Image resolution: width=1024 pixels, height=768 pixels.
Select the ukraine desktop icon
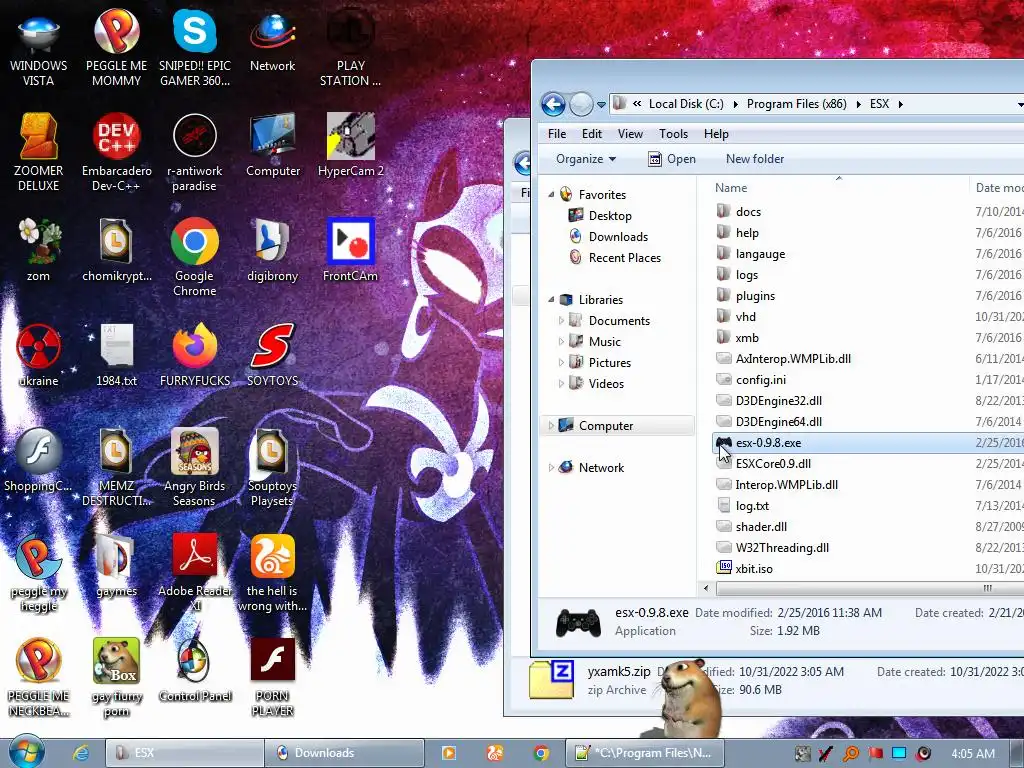pos(38,355)
